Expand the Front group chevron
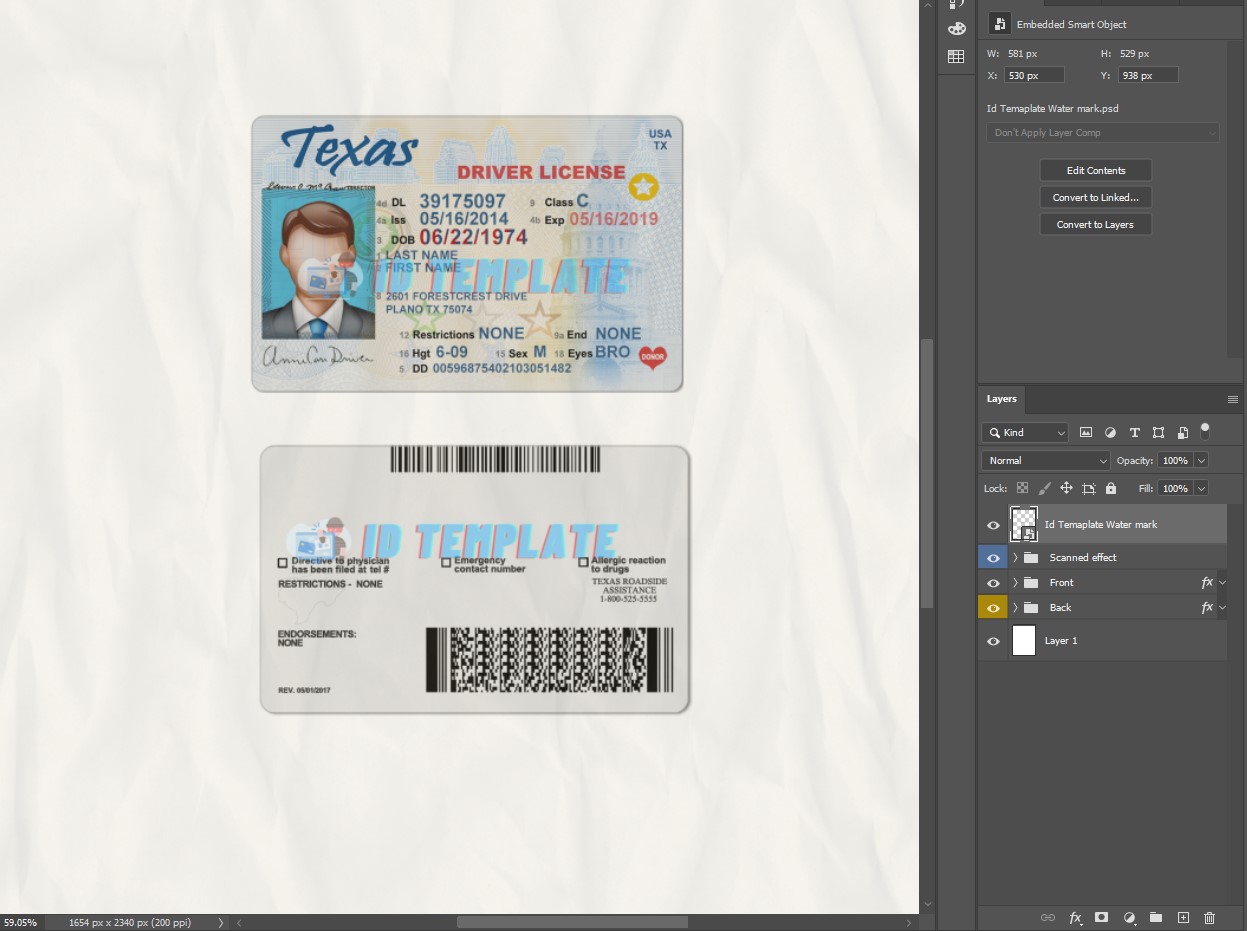The image size is (1247, 931). (1015, 582)
